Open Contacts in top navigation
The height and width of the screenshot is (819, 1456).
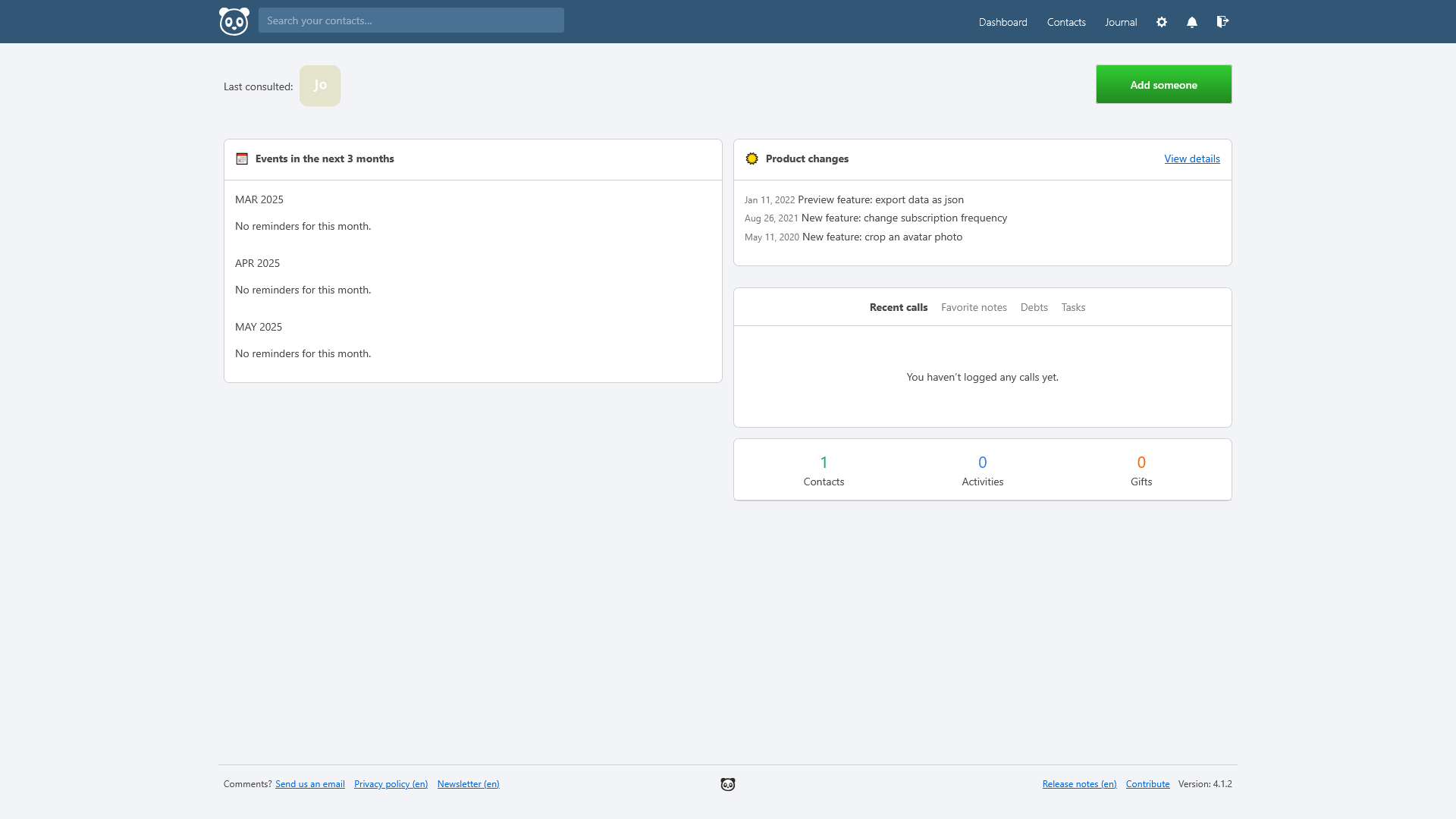(x=1066, y=22)
